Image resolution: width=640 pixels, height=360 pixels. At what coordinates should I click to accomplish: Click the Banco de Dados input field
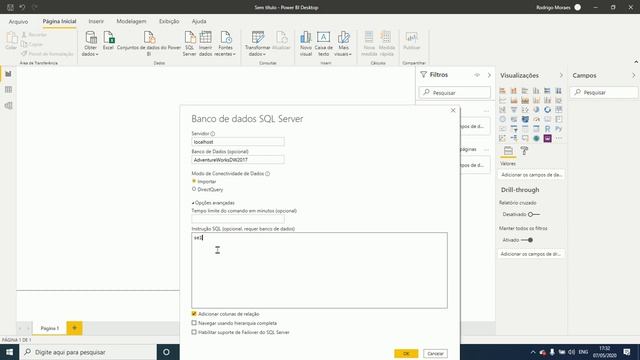pyautogui.click(x=238, y=160)
